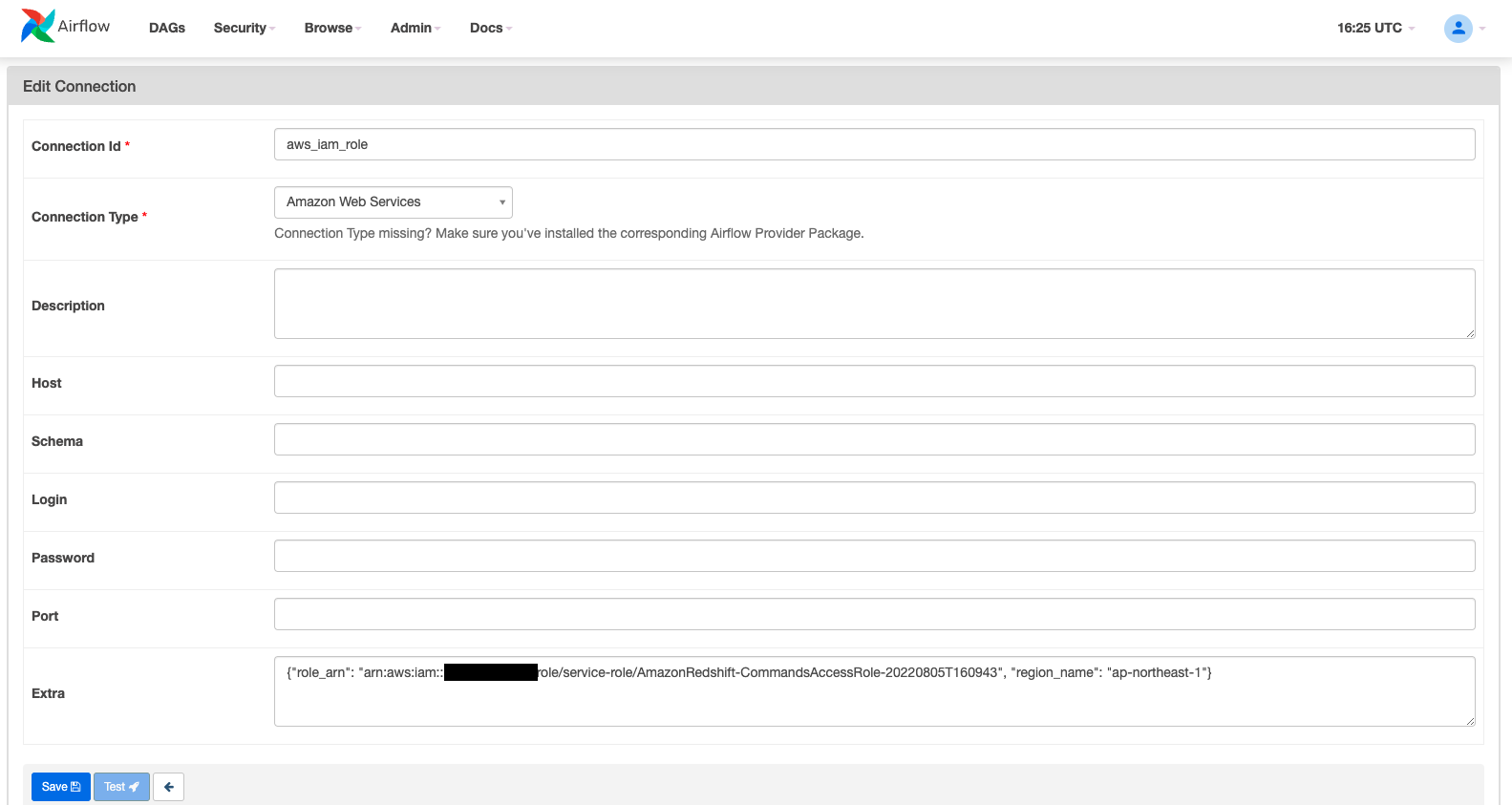Open the 16:25 UTC timezone dropdown
The width and height of the screenshot is (1512, 805).
point(1375,28)
